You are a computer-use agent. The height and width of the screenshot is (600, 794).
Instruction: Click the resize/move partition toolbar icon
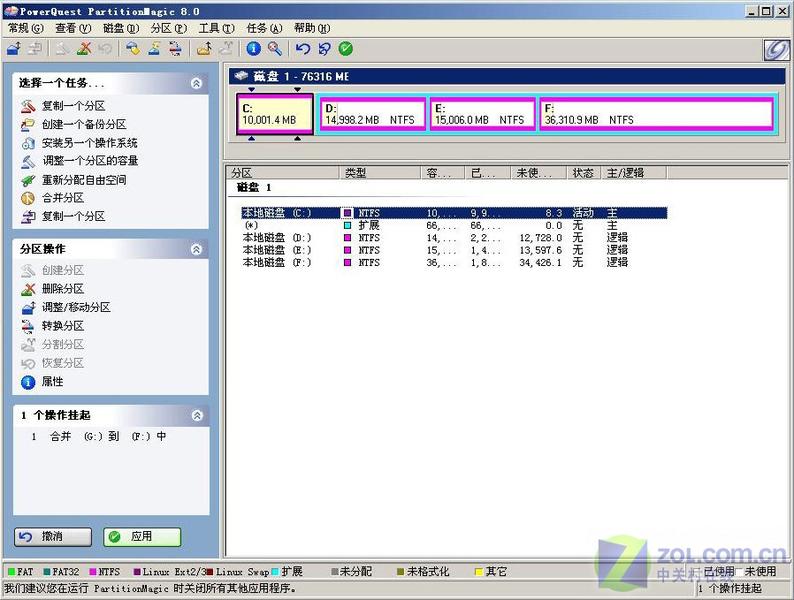(x=14, y=49)
